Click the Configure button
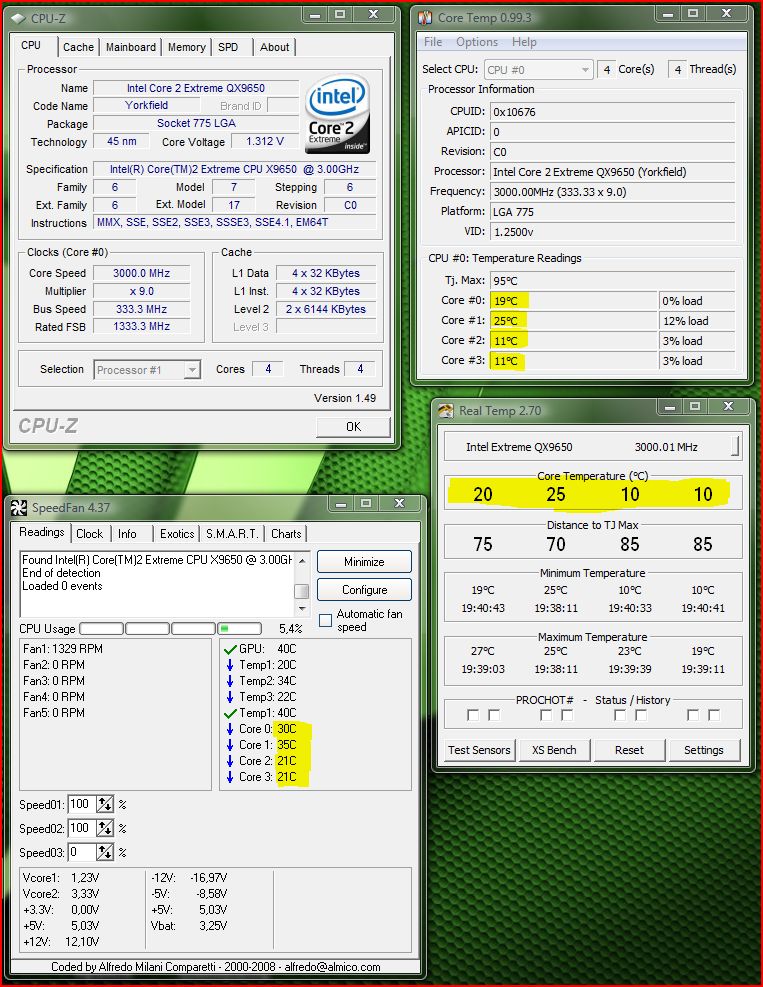This screenshot has width=763, height=987. point(364,590)
